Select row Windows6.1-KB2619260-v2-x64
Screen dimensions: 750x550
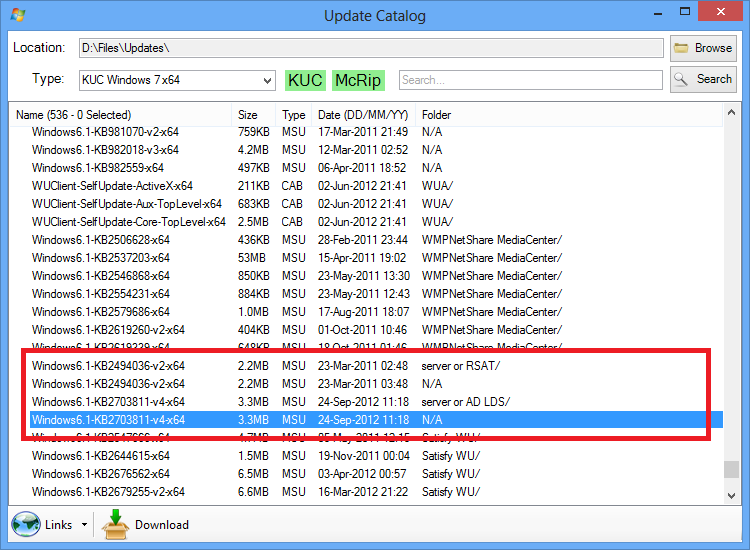(x=376, y=330)
